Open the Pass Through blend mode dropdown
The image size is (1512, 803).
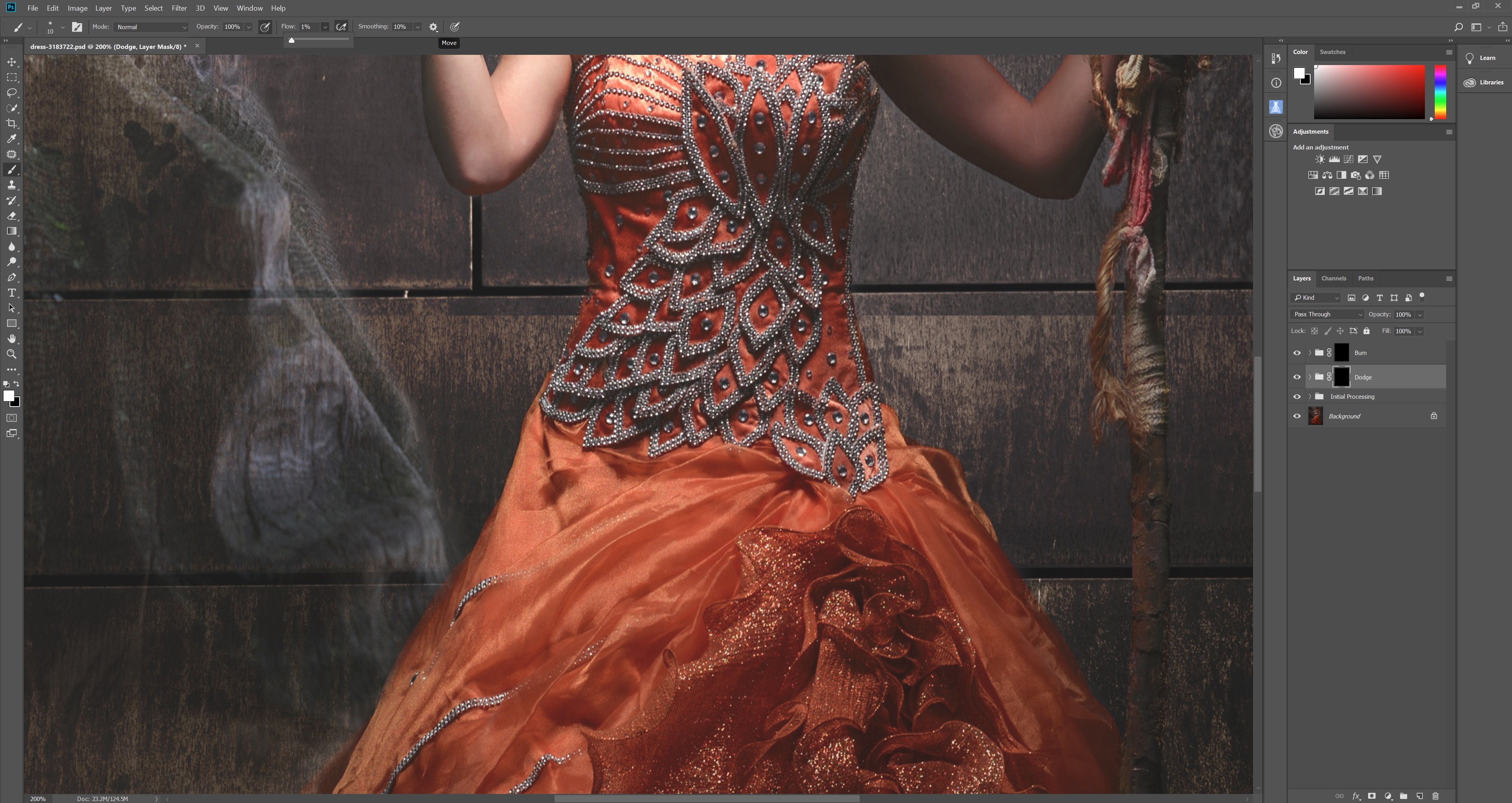point(1326,314)
